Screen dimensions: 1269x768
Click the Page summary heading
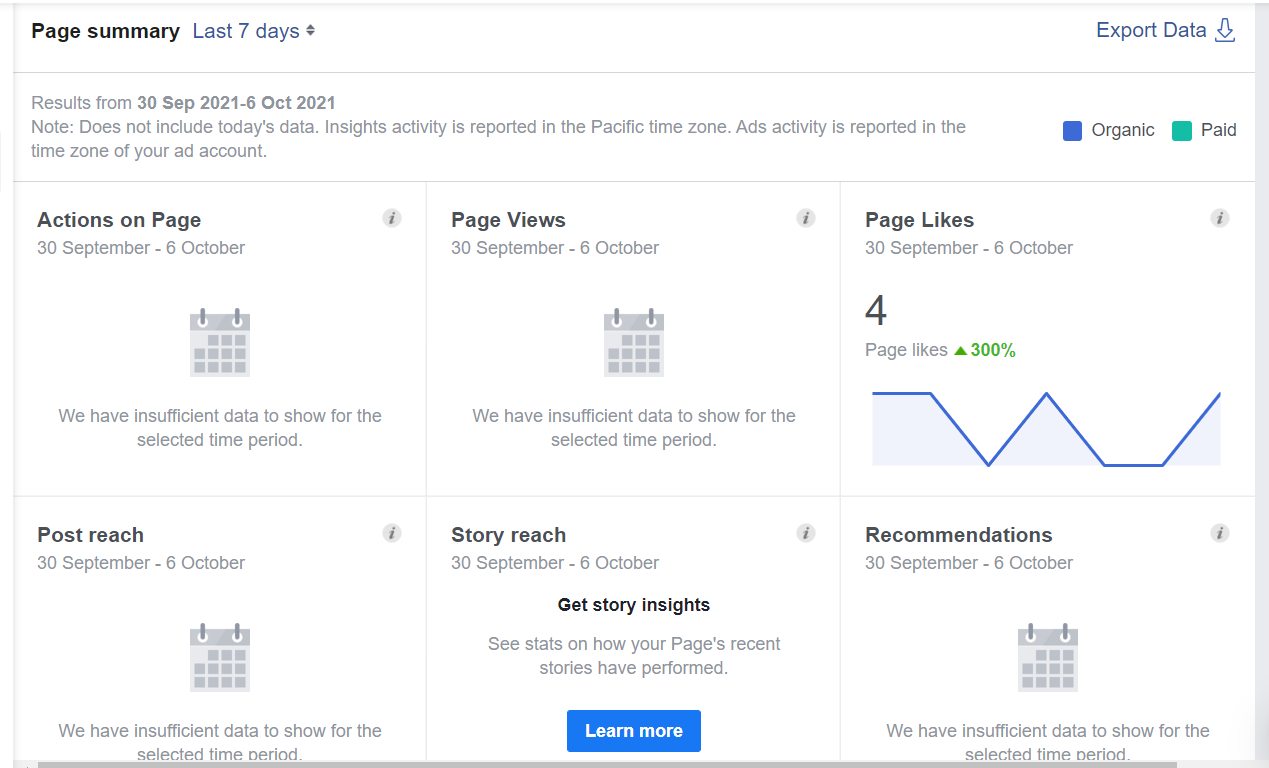click(105, 31)
